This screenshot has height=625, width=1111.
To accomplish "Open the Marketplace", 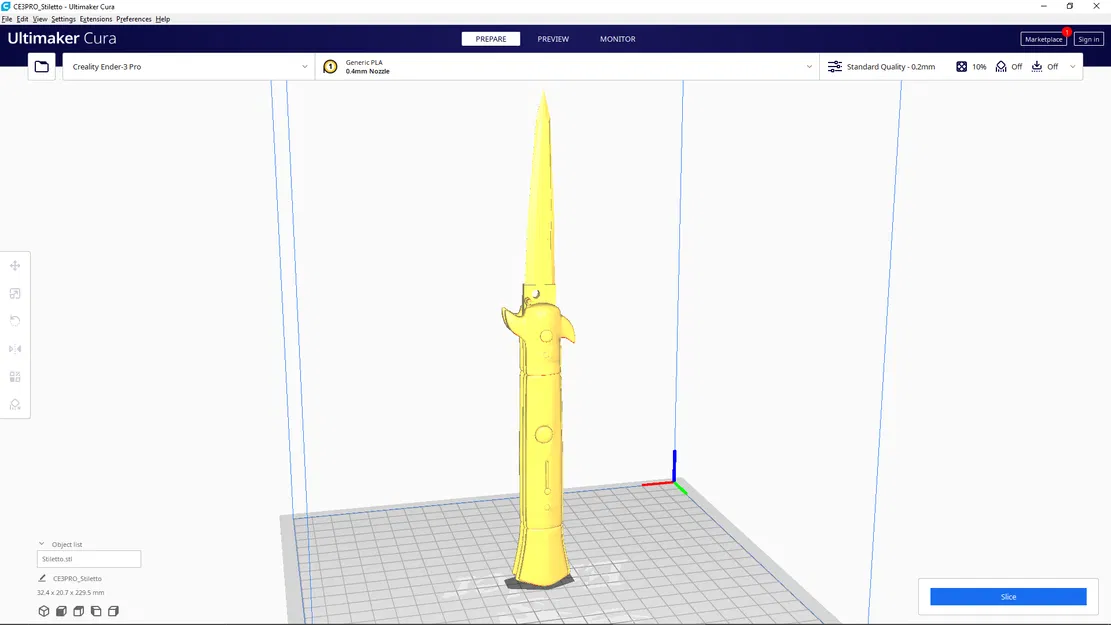I will [x=1043, y=39].
